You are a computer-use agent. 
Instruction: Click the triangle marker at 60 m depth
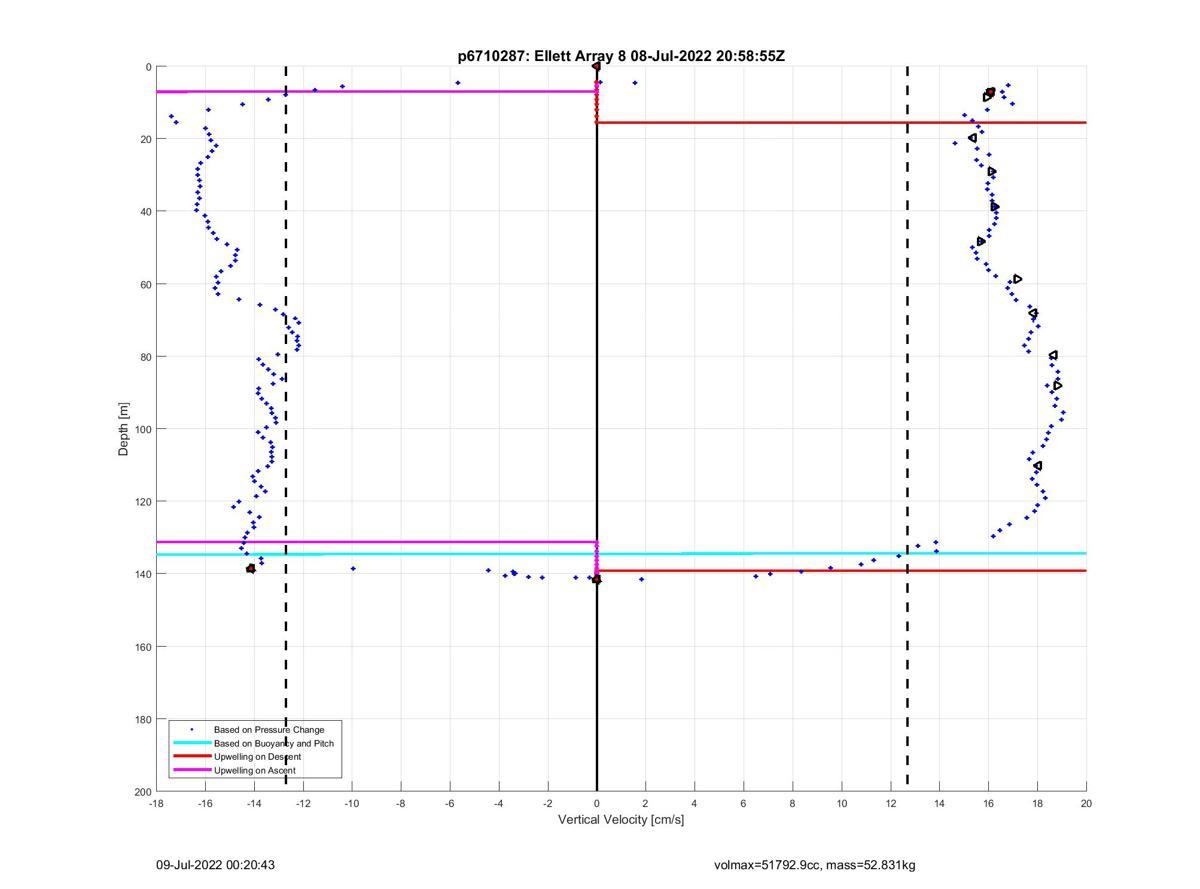point(1018,279)
